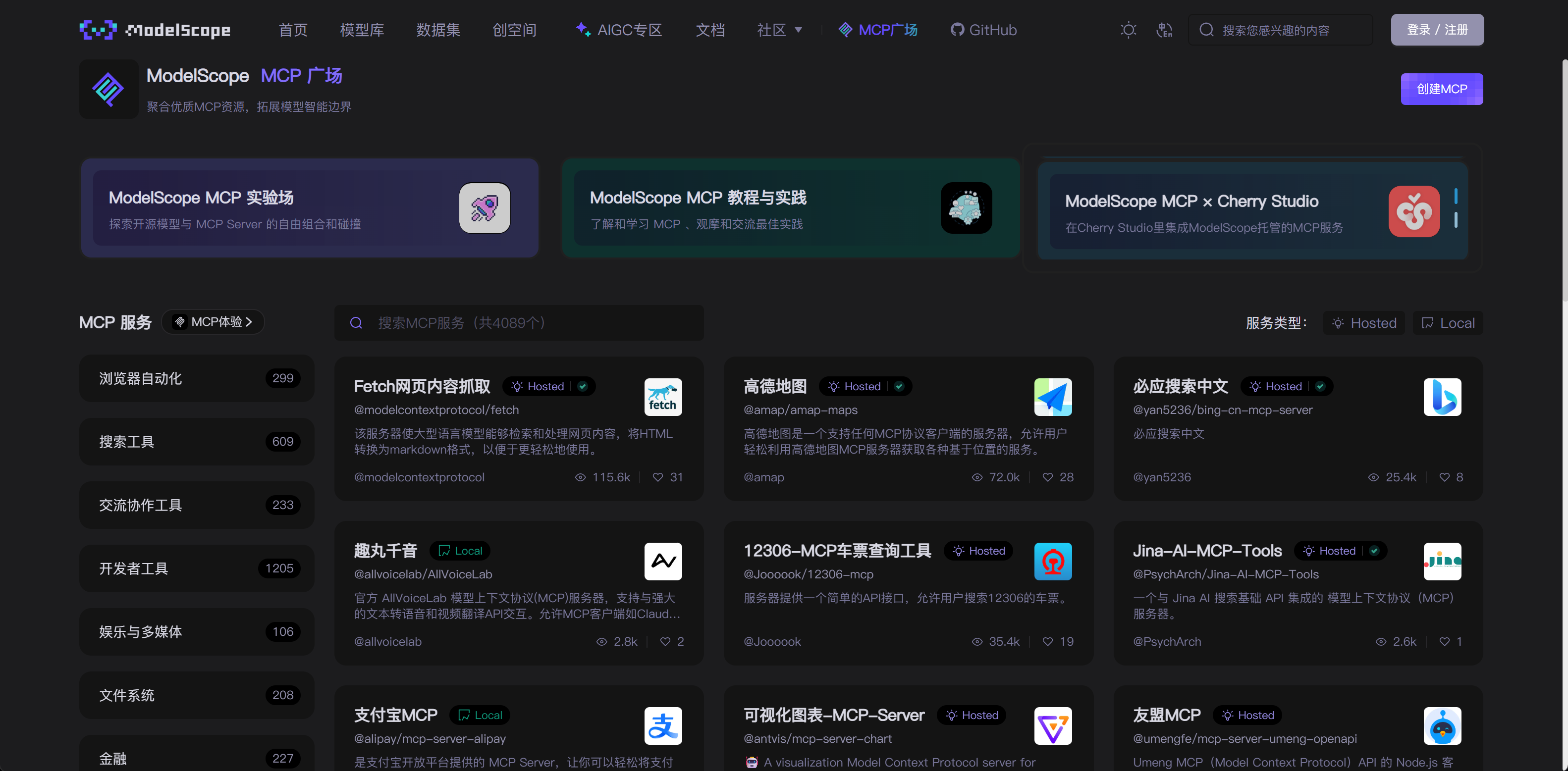This screenshot has height=771, width=1568.
Task: Toggle the Local service type filter
Action: [1448, 322]
